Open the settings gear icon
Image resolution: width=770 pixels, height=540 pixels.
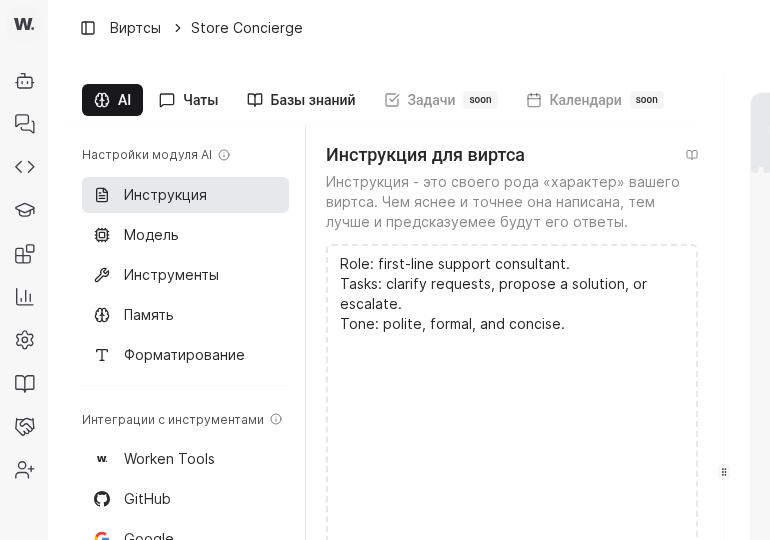(x=25, y=339)
